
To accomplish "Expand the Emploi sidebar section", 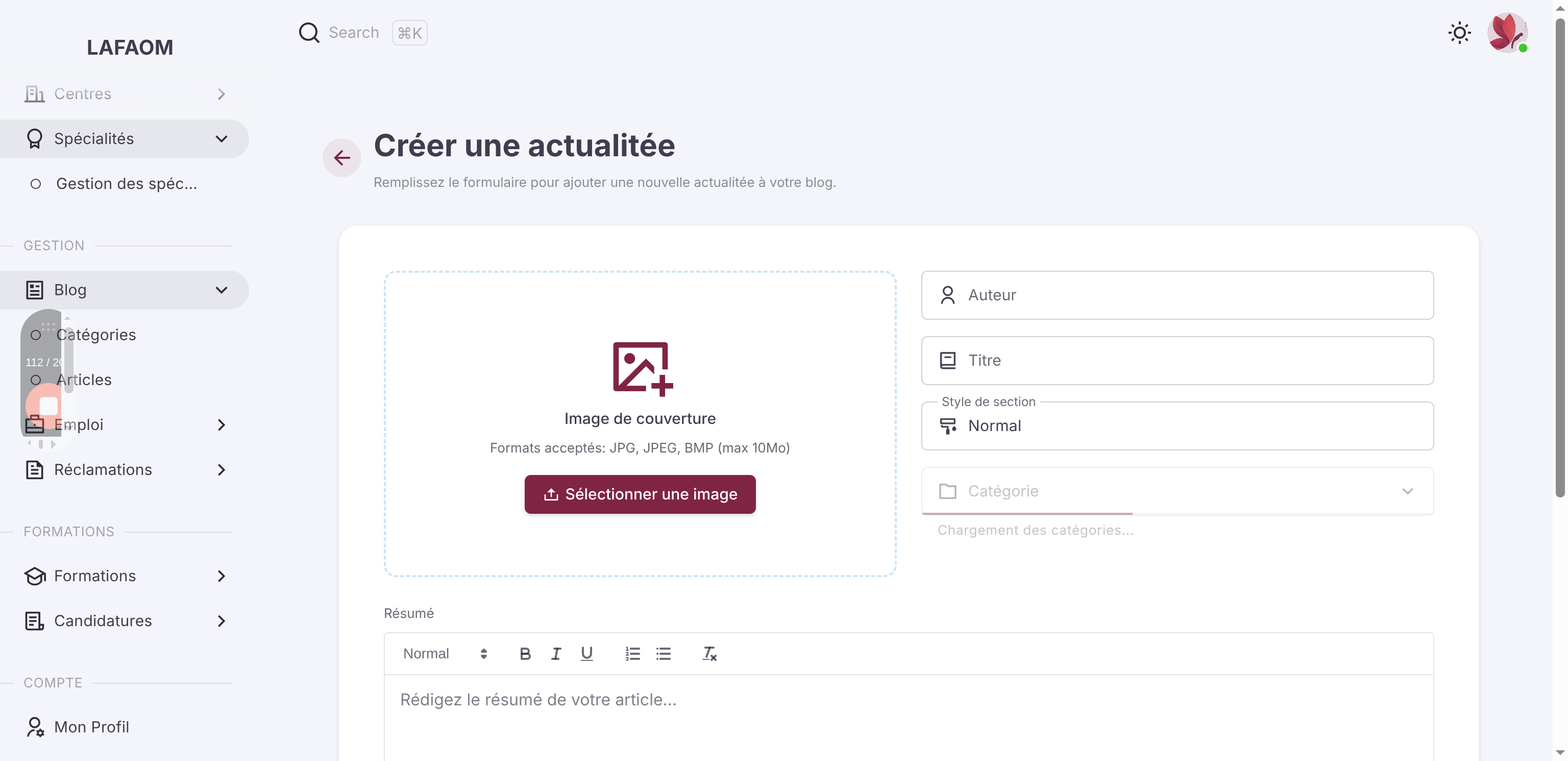I will [x=125, y=424].
